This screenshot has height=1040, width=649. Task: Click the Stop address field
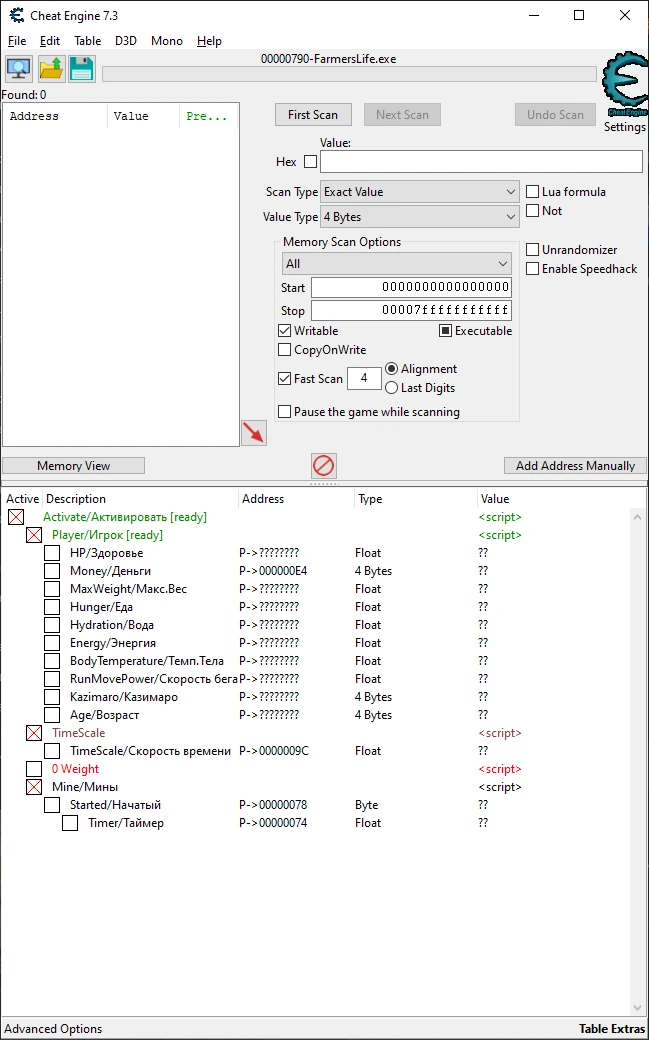coord(411,310)
